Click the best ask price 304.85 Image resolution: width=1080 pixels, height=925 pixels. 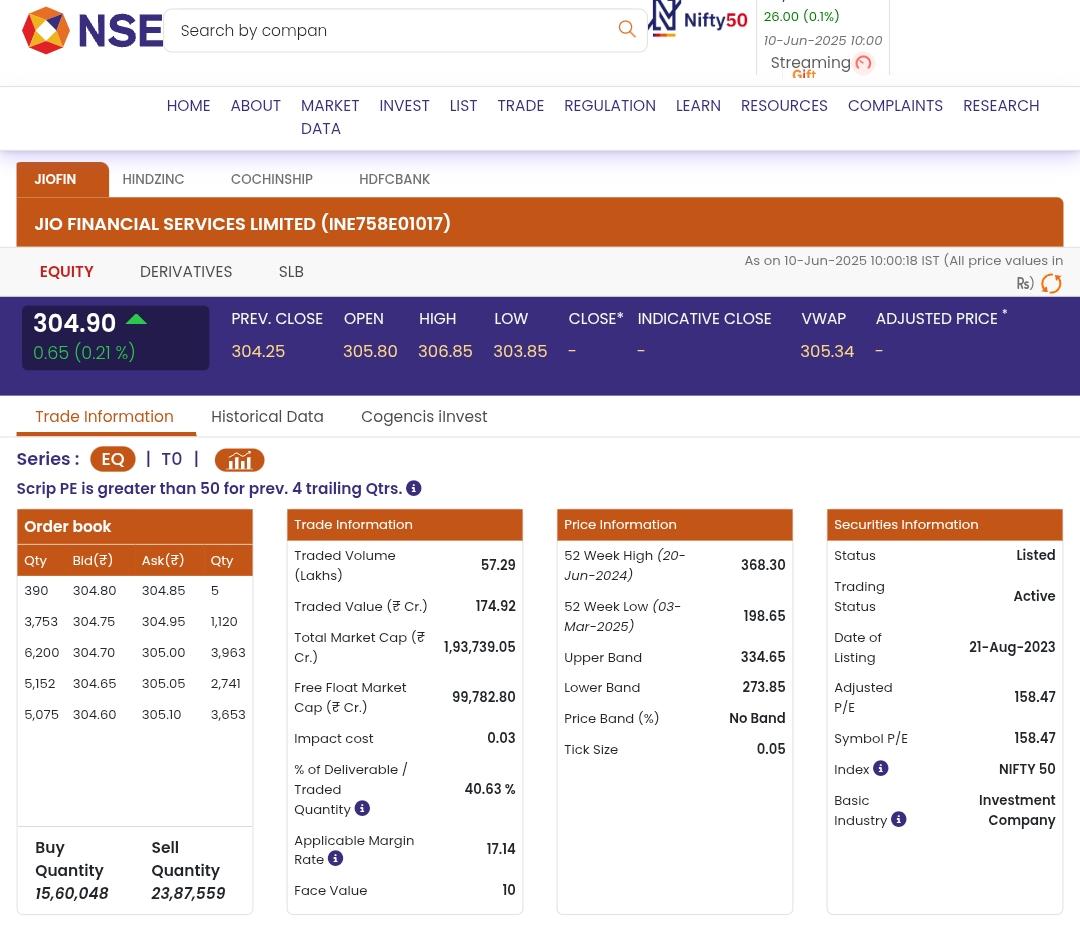pyautogui.click(x=163, y=590)
